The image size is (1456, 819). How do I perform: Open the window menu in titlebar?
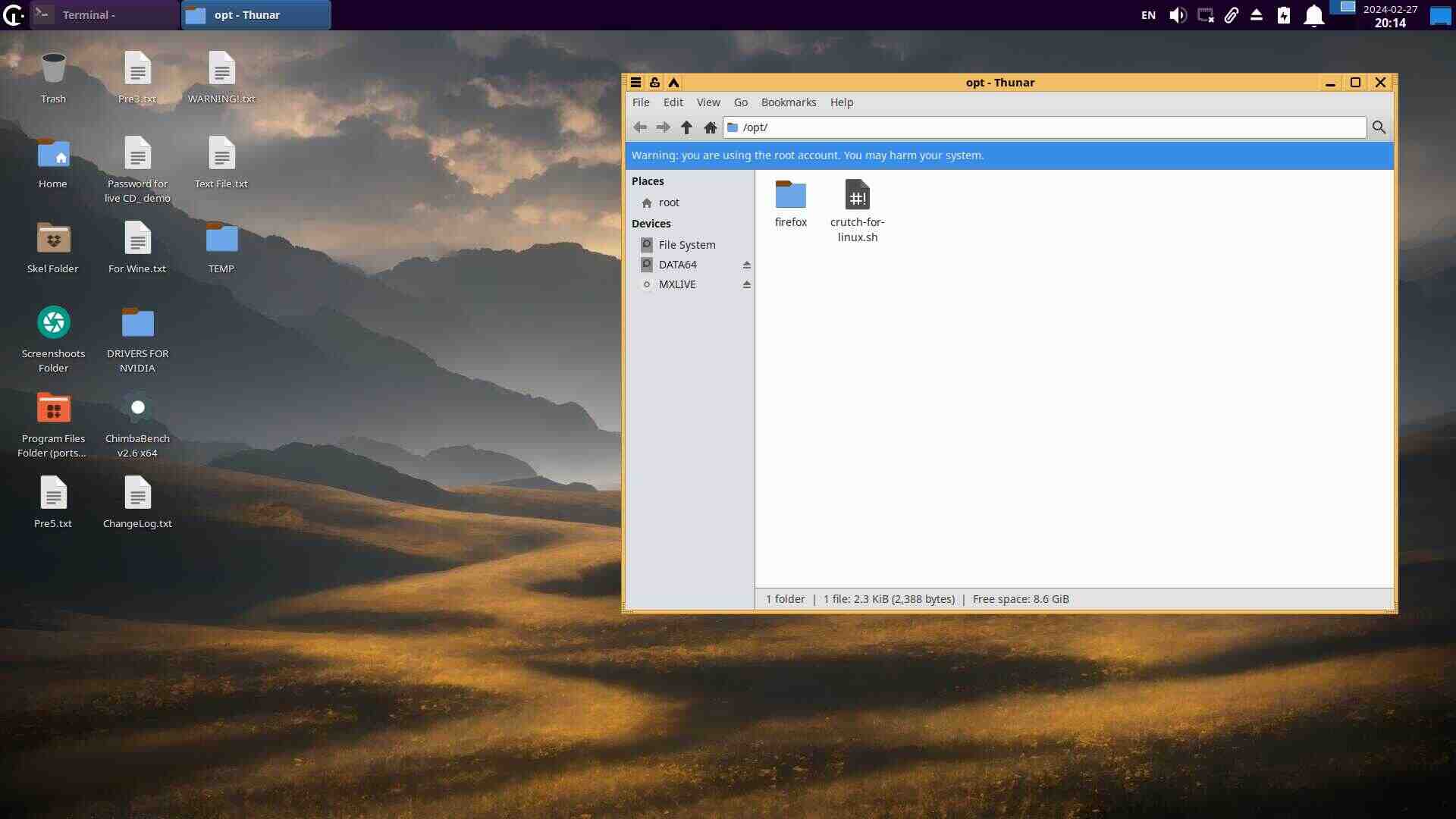pyautogui.click(x=636, y=83)
